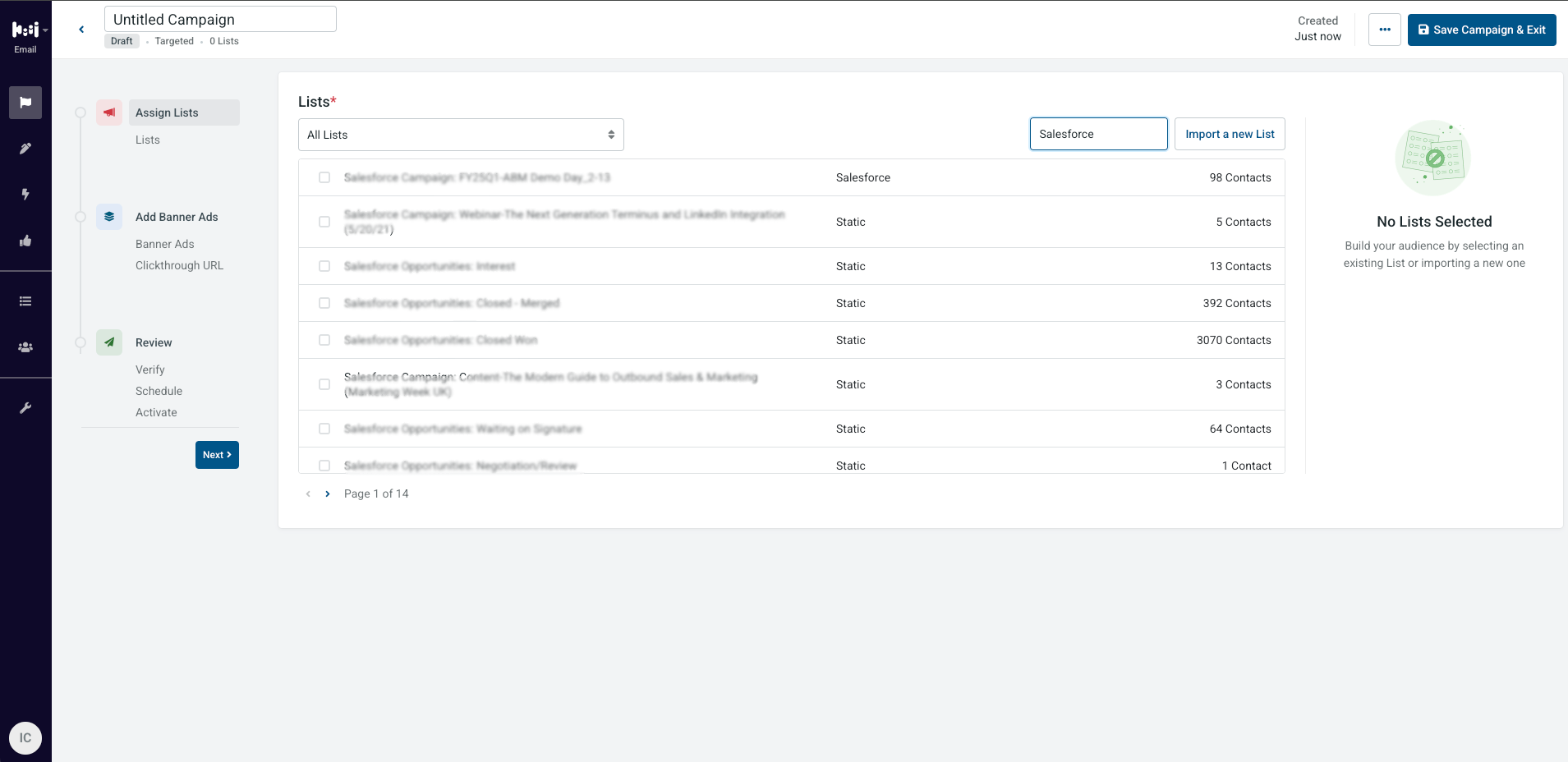1568x762 pixels.
Task: Open the Verify sub-step
Action: click(150, 370)
